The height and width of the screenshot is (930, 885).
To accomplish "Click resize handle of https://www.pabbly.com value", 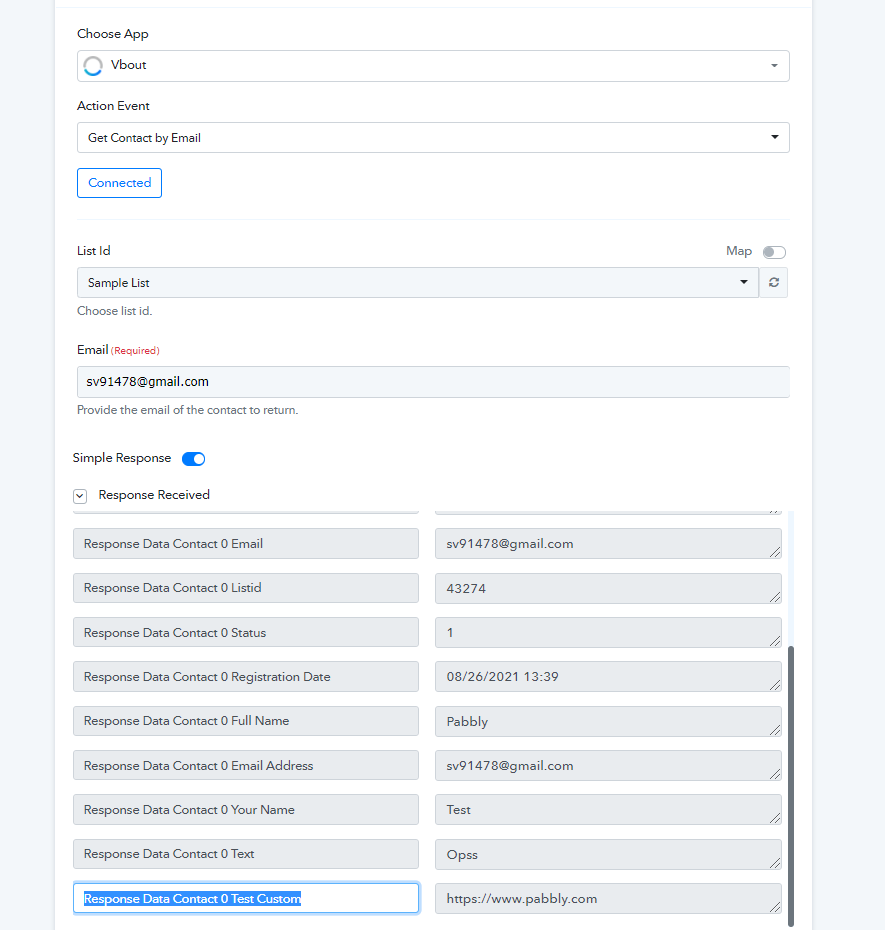I will (775, 906).
